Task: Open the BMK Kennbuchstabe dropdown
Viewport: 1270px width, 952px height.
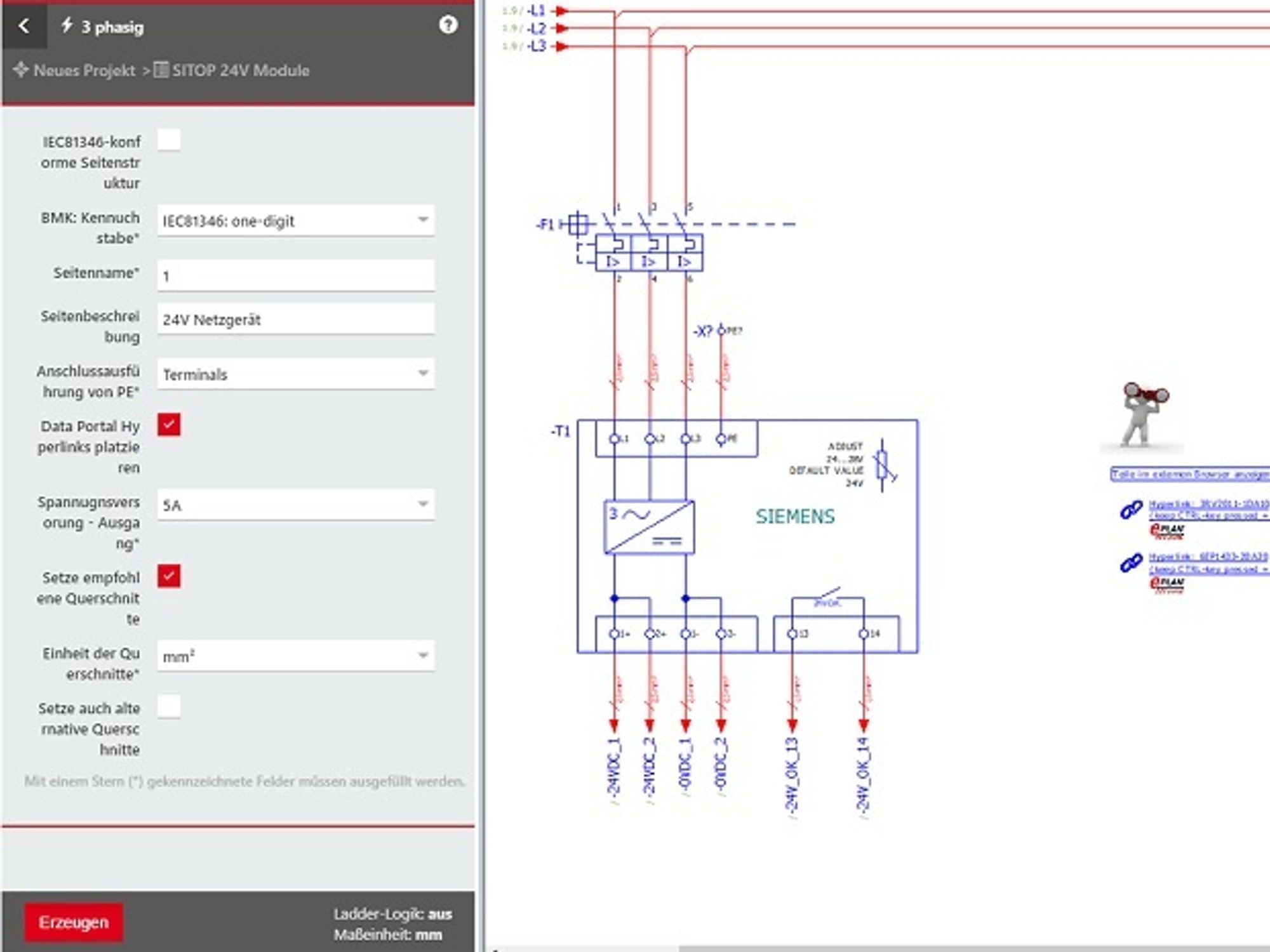Action: coord(296,220)
